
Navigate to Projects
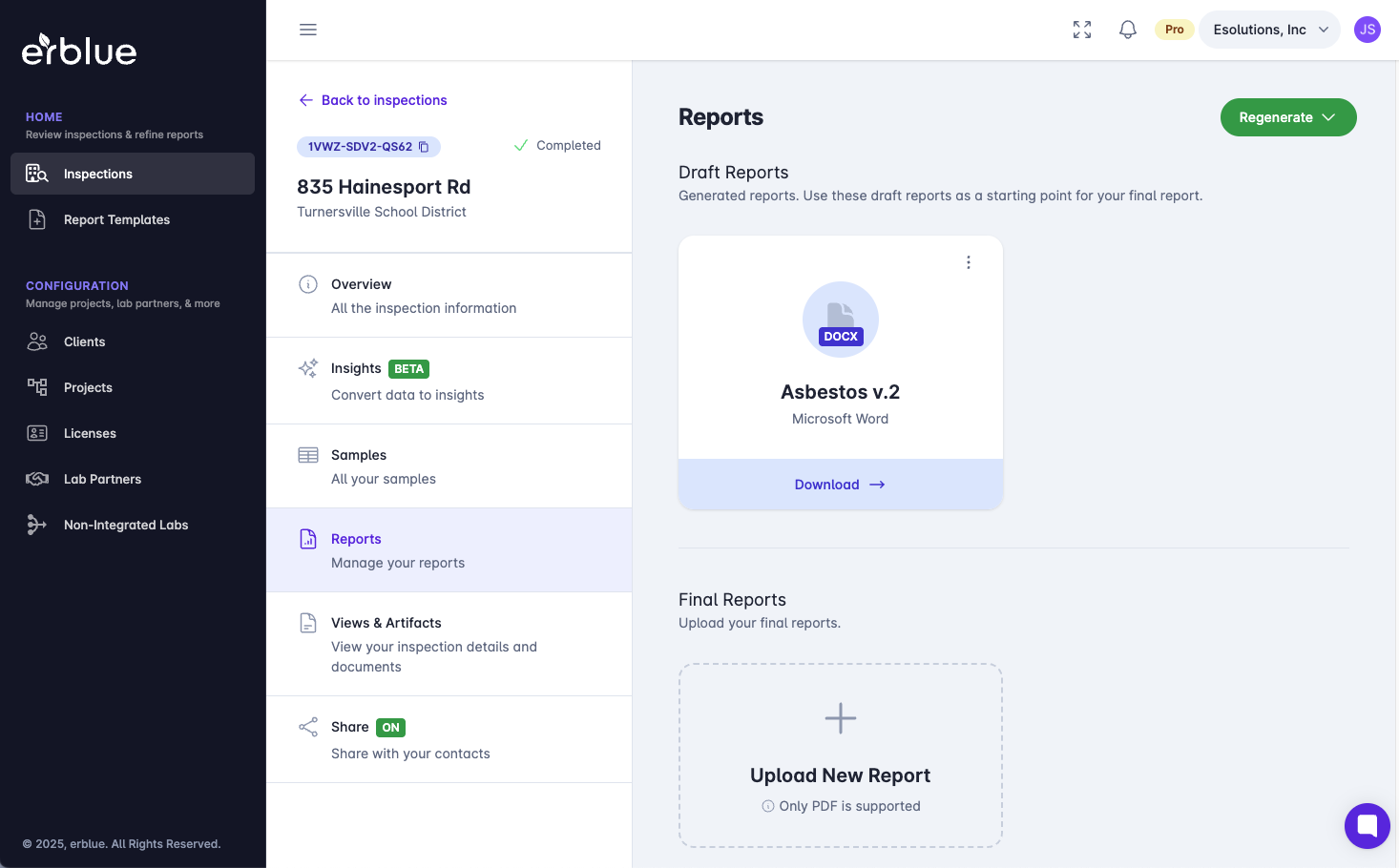coord(133,387)
